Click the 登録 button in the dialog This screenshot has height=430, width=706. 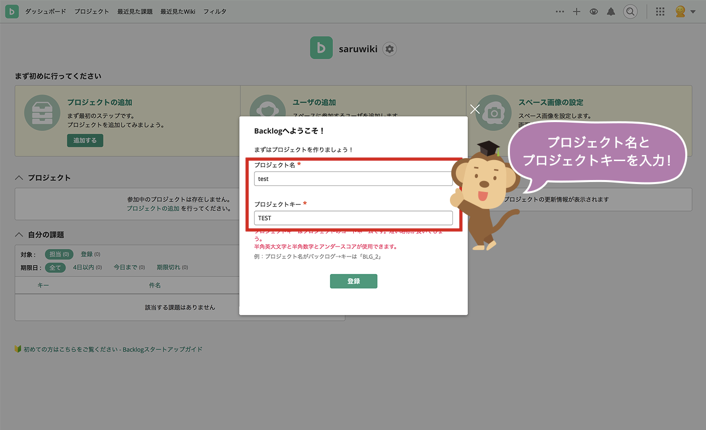(x=353, y=281)
